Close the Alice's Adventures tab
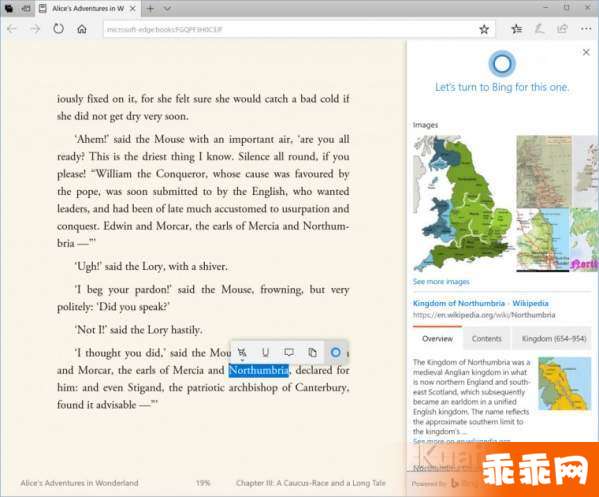 [133, 8]
